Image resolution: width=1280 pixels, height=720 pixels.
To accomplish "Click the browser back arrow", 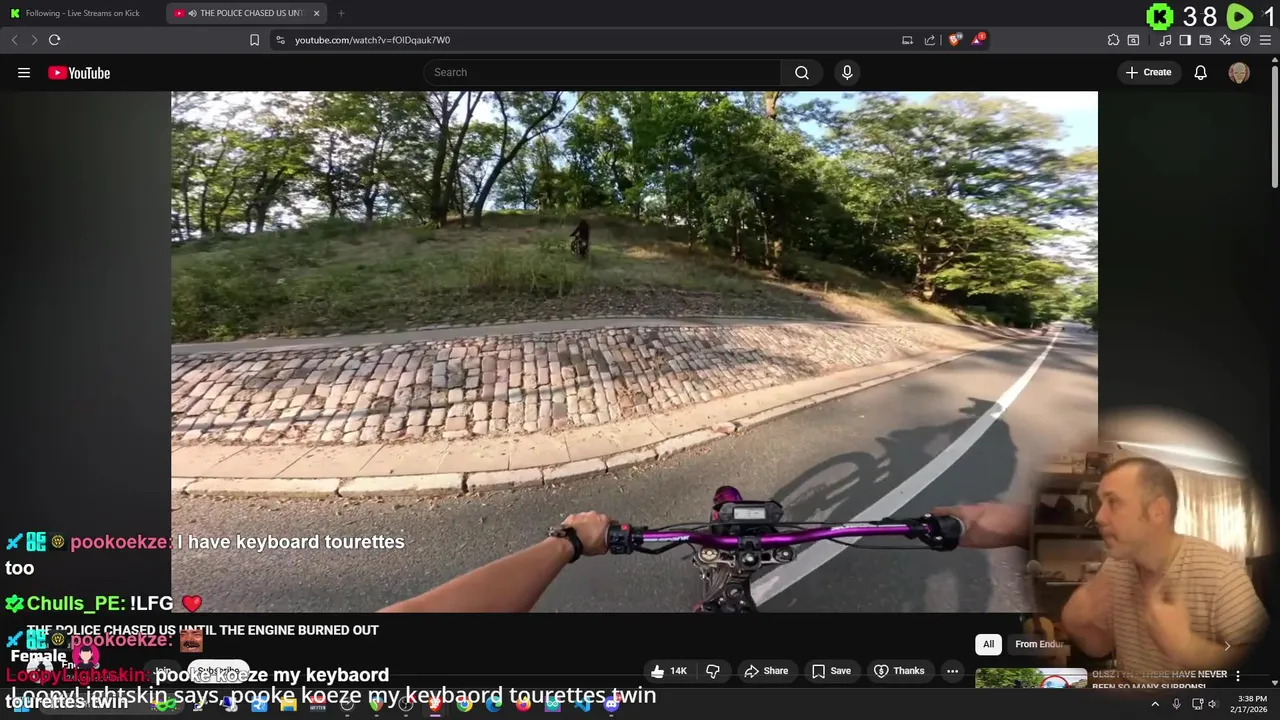I will 14,40.
